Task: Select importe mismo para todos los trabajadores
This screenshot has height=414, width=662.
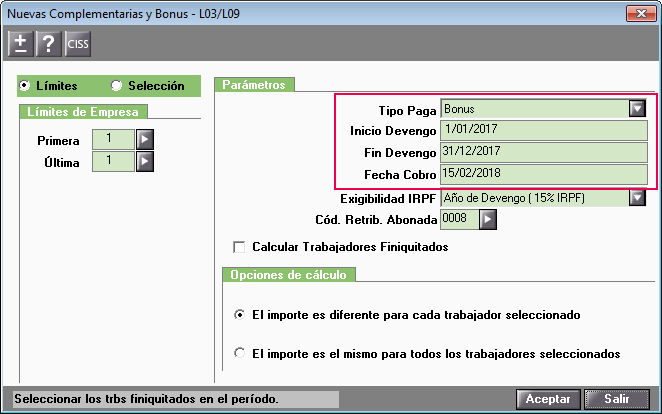Action: (239, 353)
